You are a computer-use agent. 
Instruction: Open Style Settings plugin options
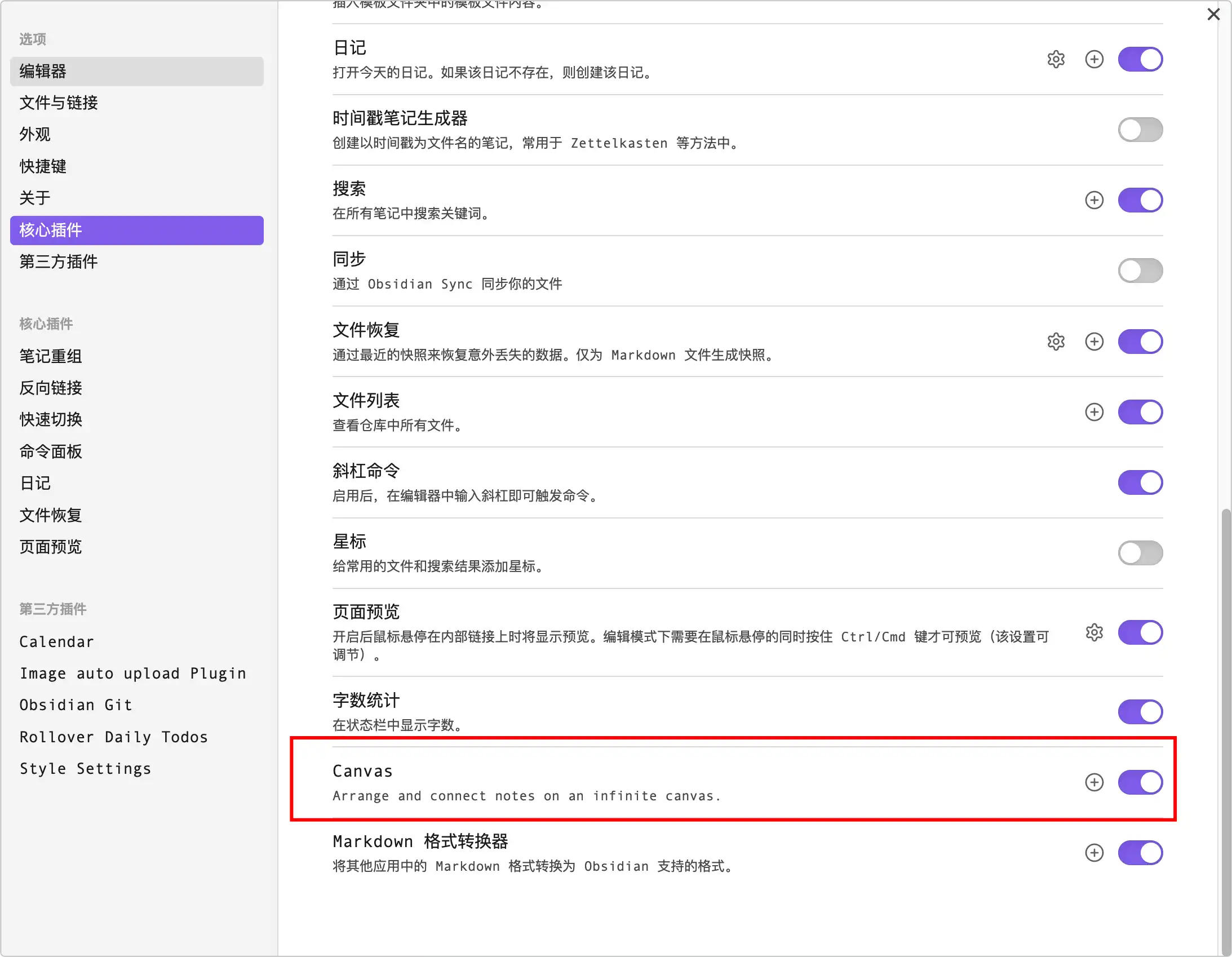coord(85,769)
